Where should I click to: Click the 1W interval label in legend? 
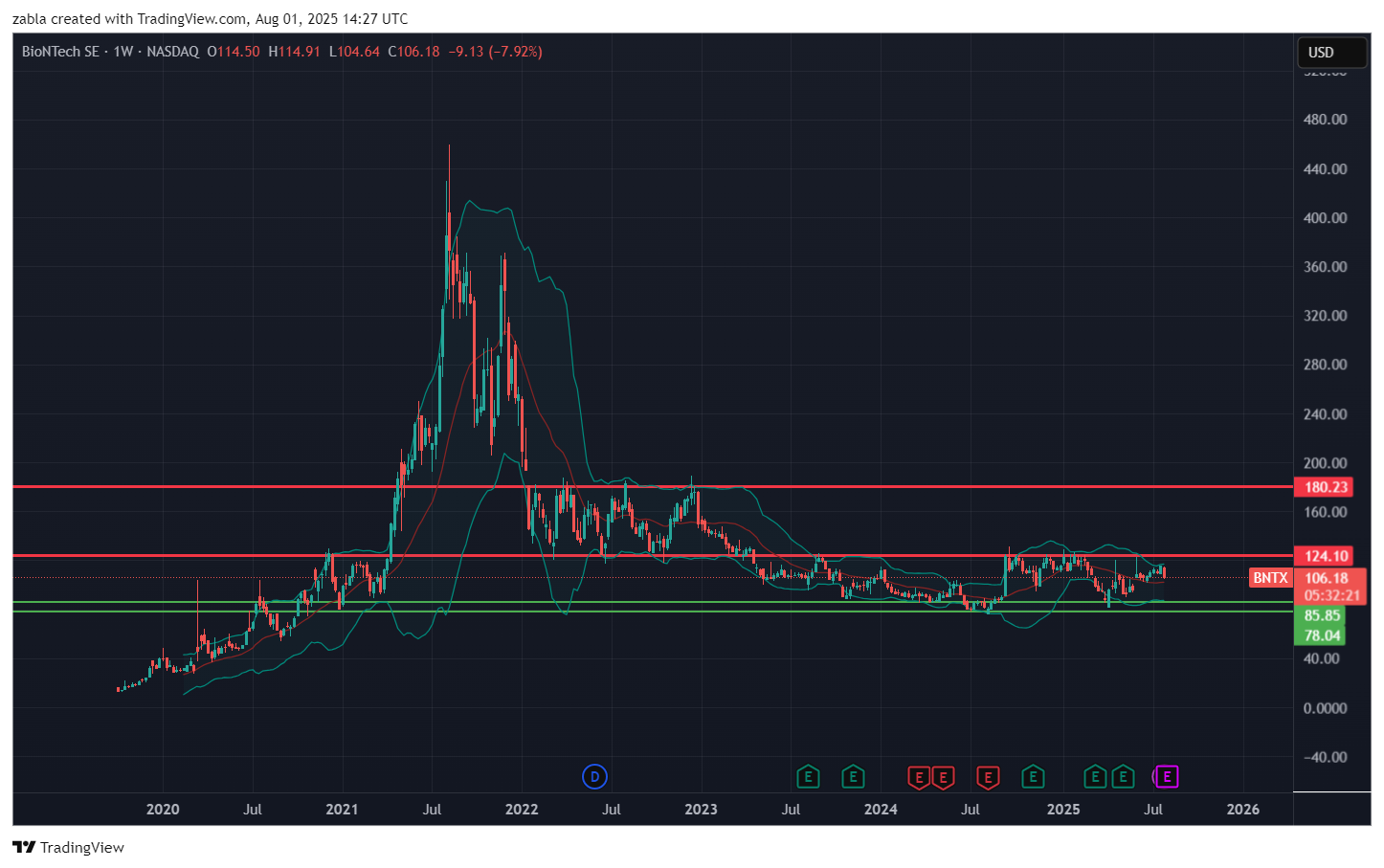click(123, 52)
